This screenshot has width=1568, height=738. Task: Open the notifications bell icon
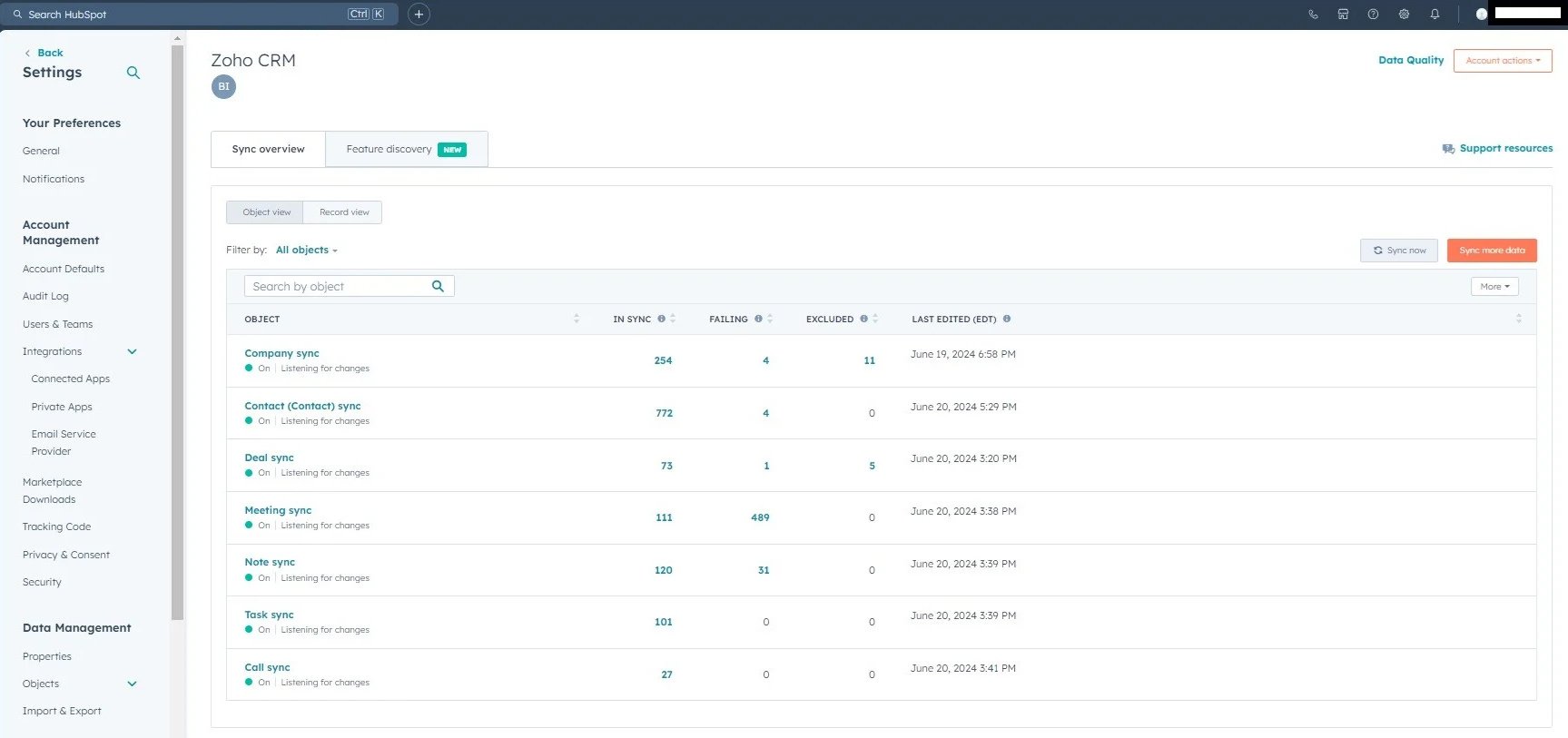[1435, 15]
